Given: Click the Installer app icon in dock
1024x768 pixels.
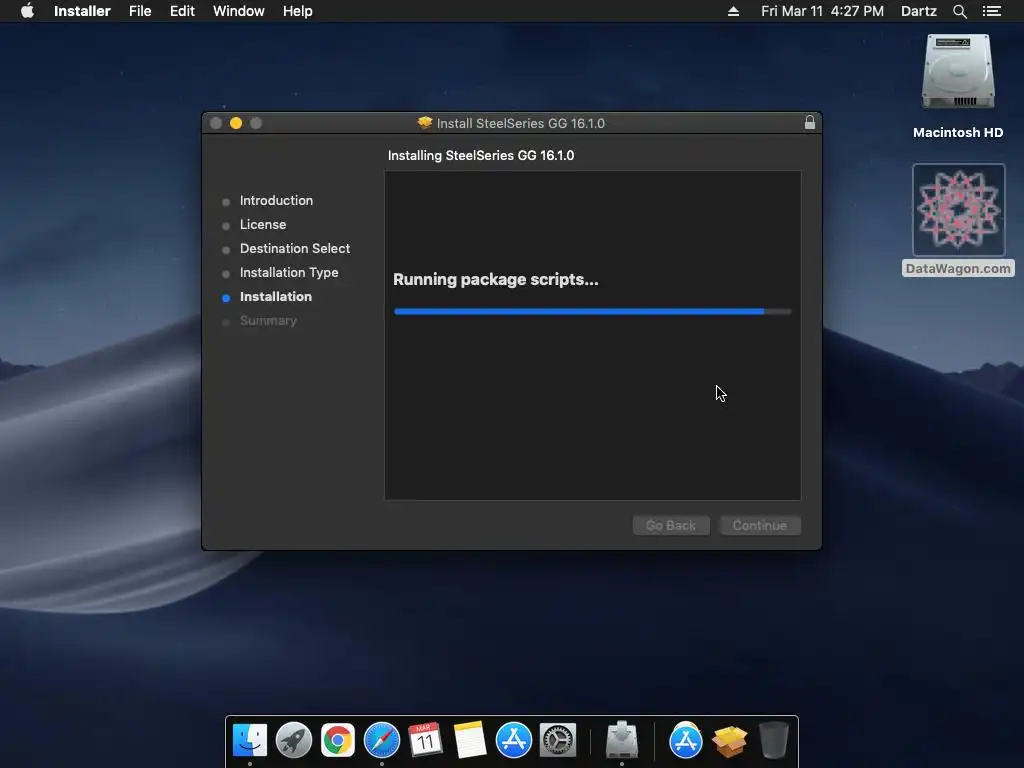Looking at the screenshot, I should [x=622, y=739].
